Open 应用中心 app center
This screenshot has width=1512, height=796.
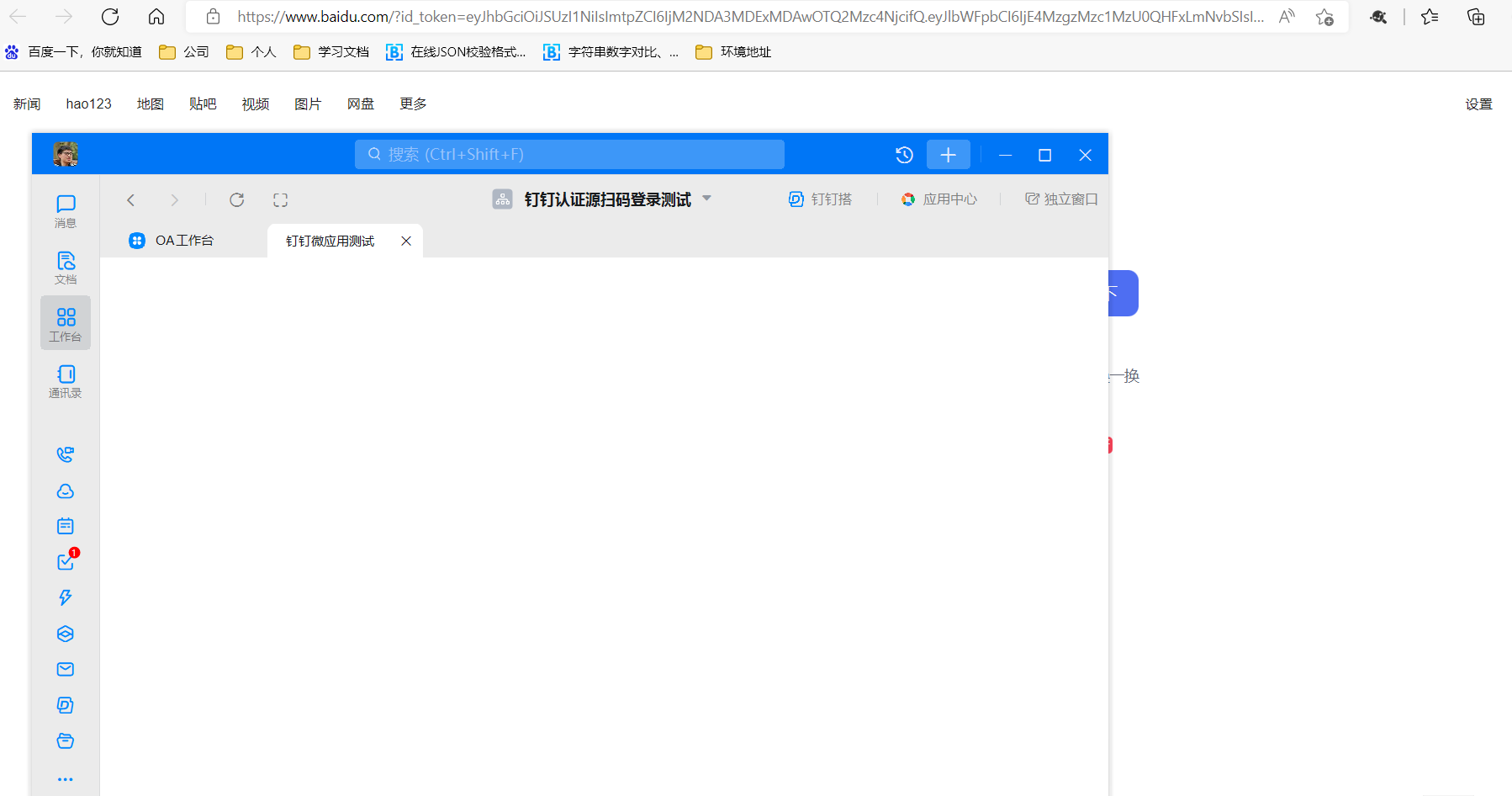pos(939,199)
